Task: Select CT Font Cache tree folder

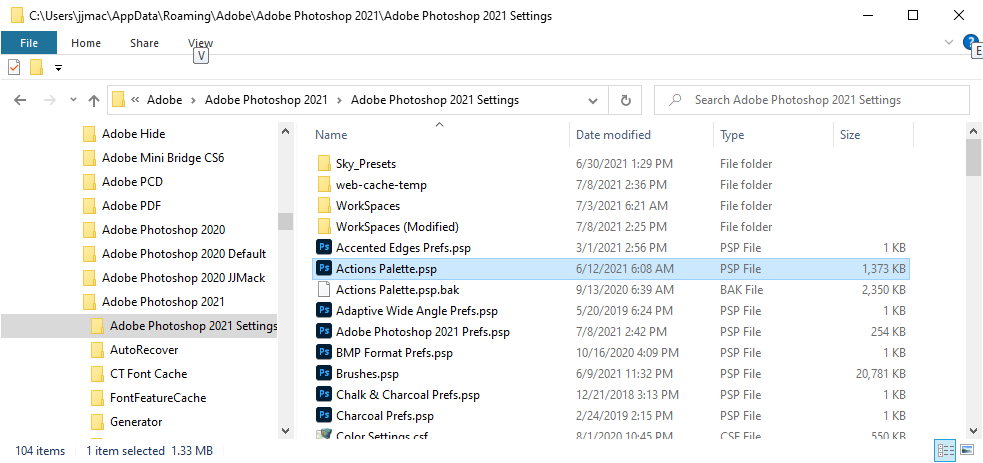Action: [x=139, y=374]
